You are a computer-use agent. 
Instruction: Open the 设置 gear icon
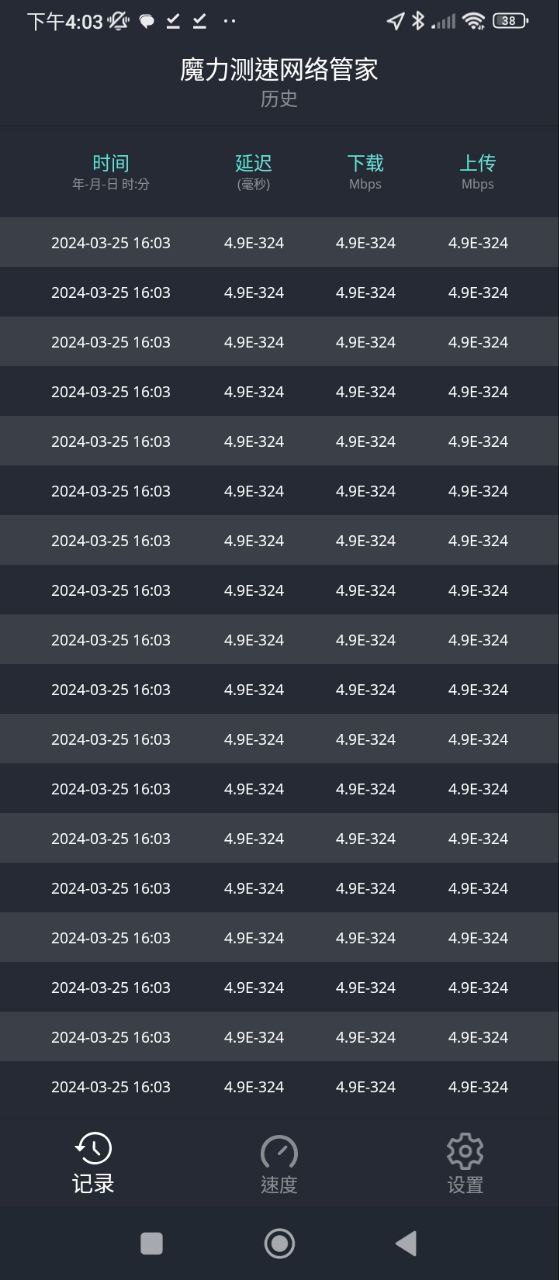click(x=465, y=1151)
